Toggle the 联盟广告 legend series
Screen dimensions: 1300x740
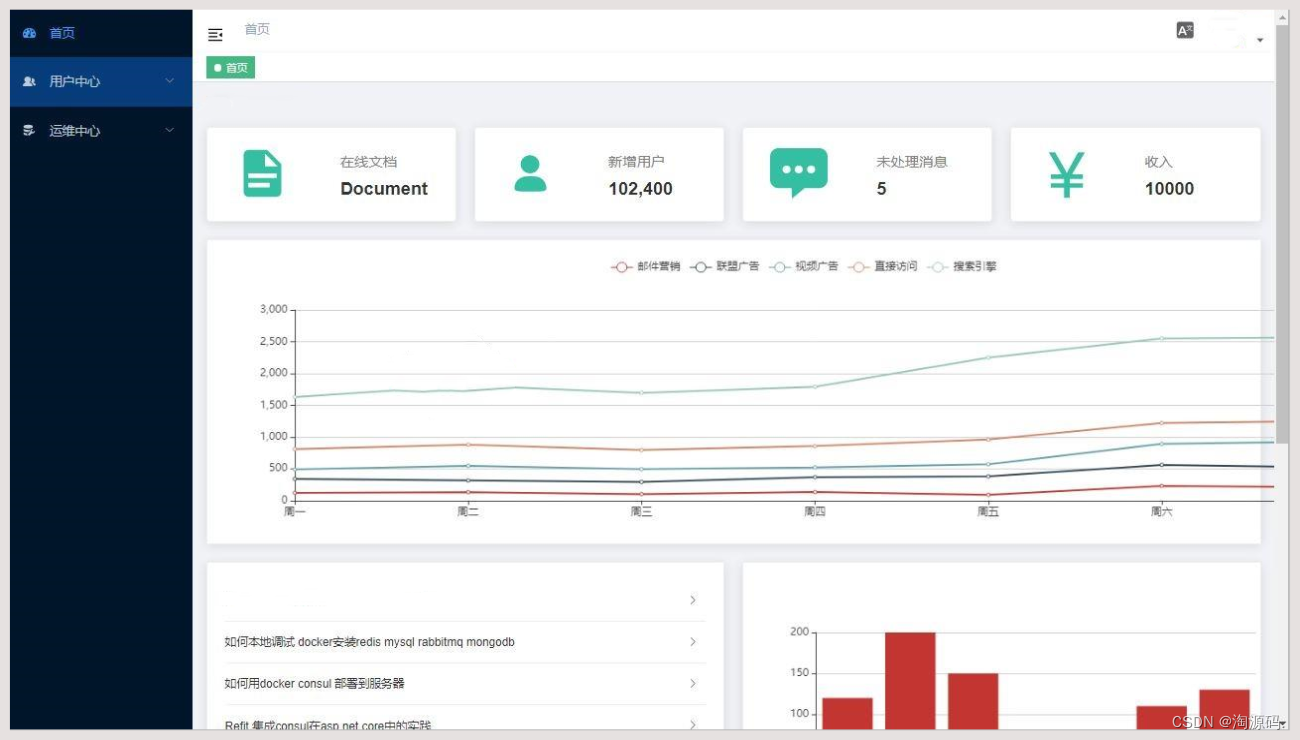click(x=725, y=267)
